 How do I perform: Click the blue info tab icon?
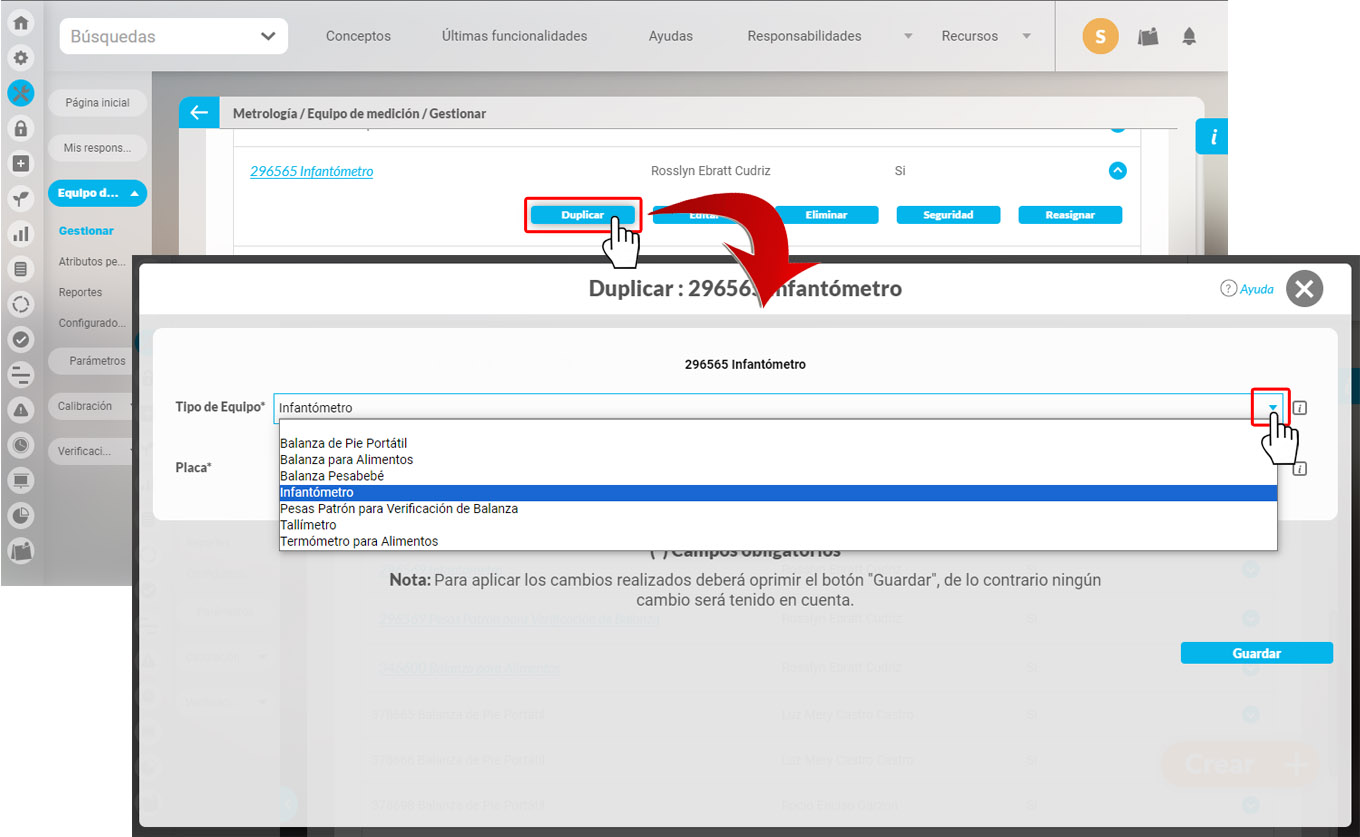click(x=1213, y=137)
